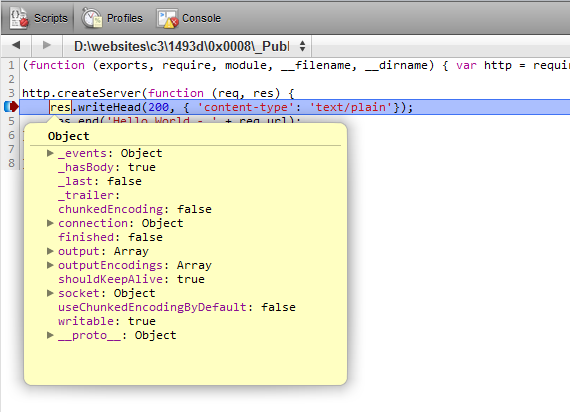
Task: Open the Scripts panel icon
Action: [x=19, y=18]
